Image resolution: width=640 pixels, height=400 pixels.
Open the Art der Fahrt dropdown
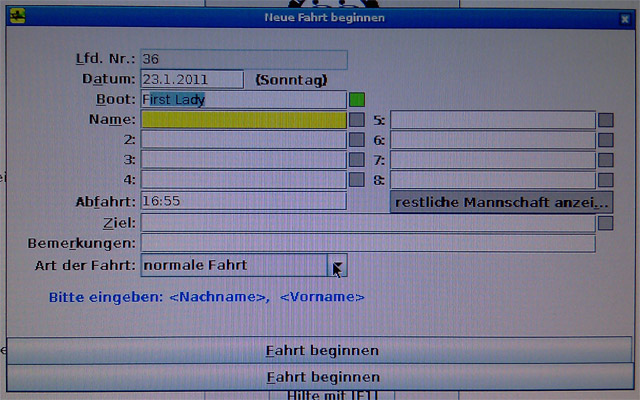coord(338,265)
